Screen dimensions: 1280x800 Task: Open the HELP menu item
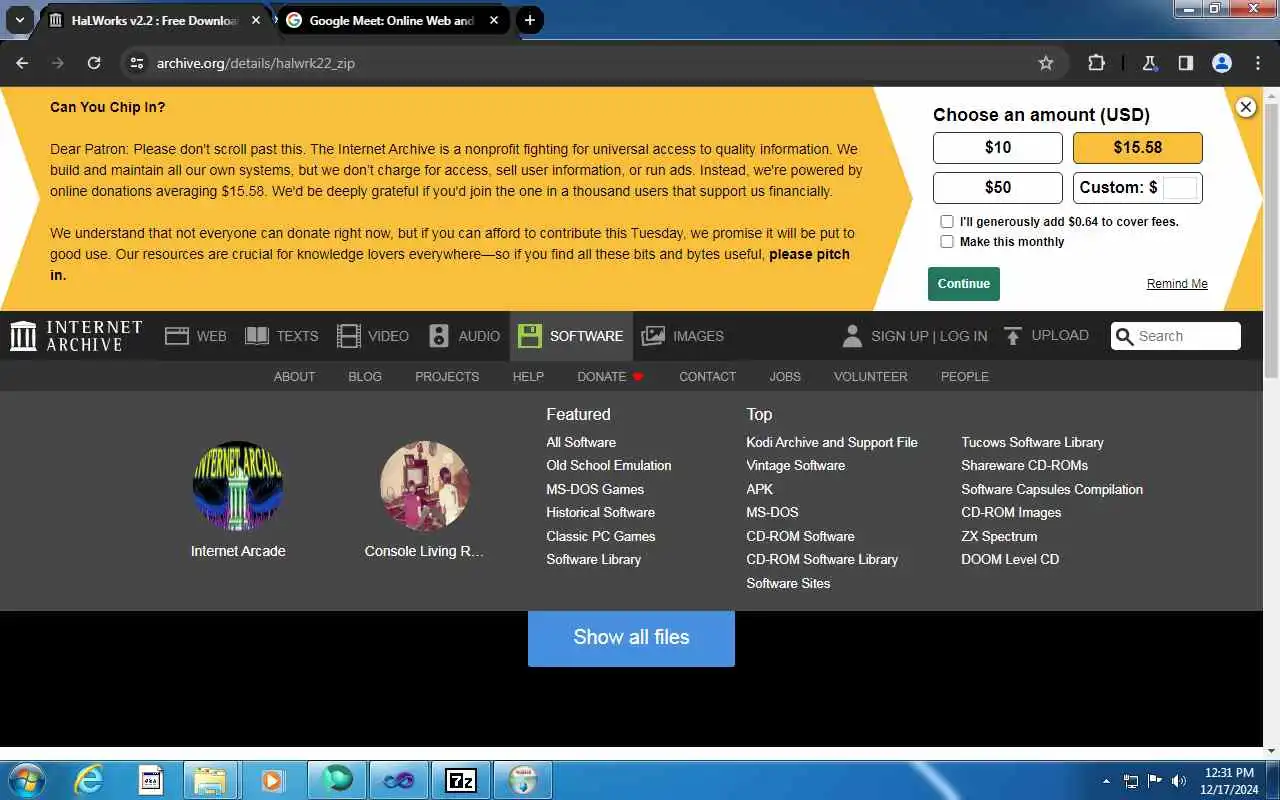click(528, 377)
